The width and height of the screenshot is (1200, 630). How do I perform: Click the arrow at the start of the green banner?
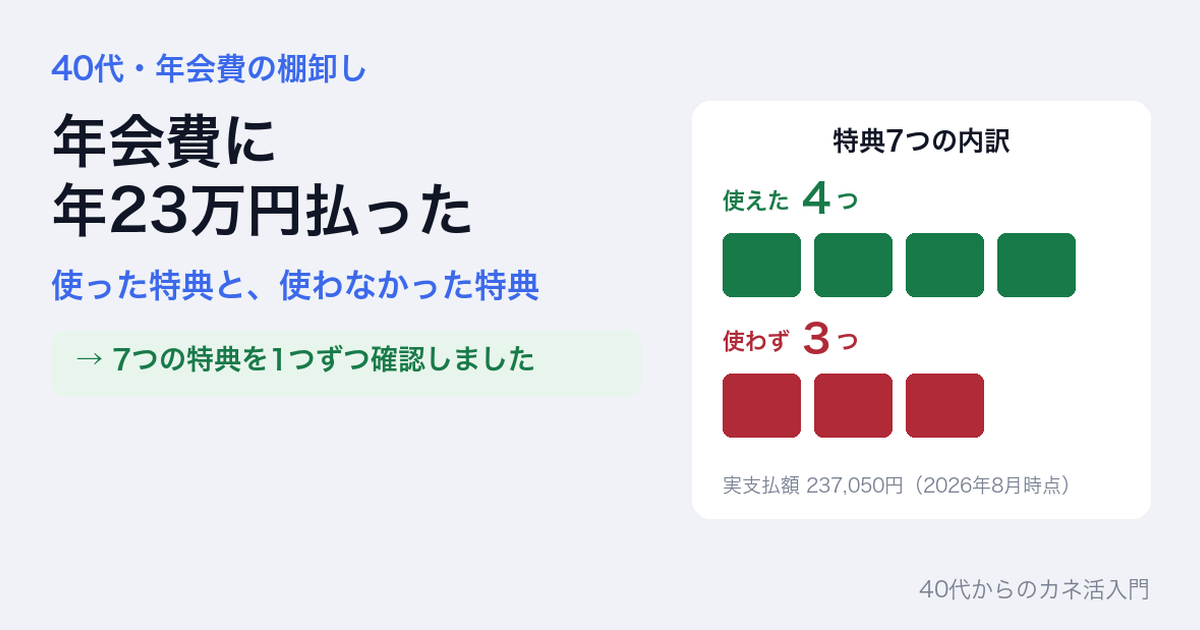click(x=89, y=361)
